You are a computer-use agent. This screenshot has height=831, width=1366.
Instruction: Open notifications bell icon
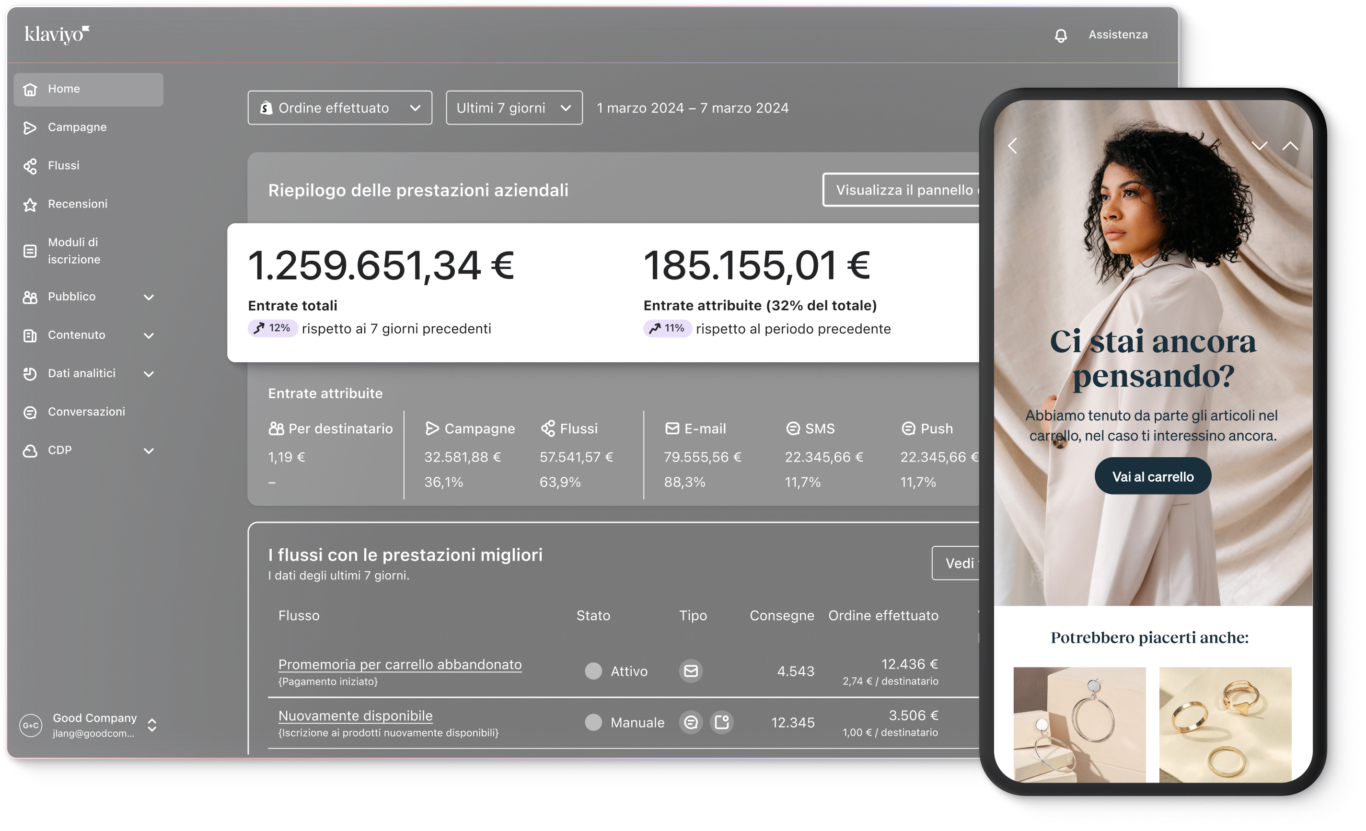(1061, 35)
